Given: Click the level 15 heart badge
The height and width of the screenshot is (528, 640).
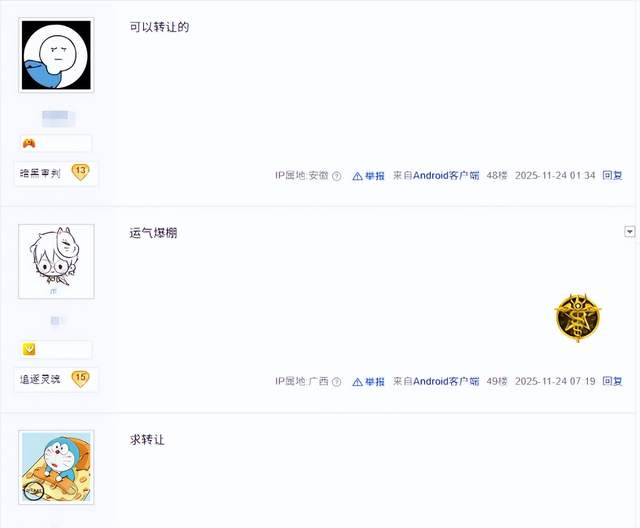Looking at the screenshot, I should coord(80,379).
